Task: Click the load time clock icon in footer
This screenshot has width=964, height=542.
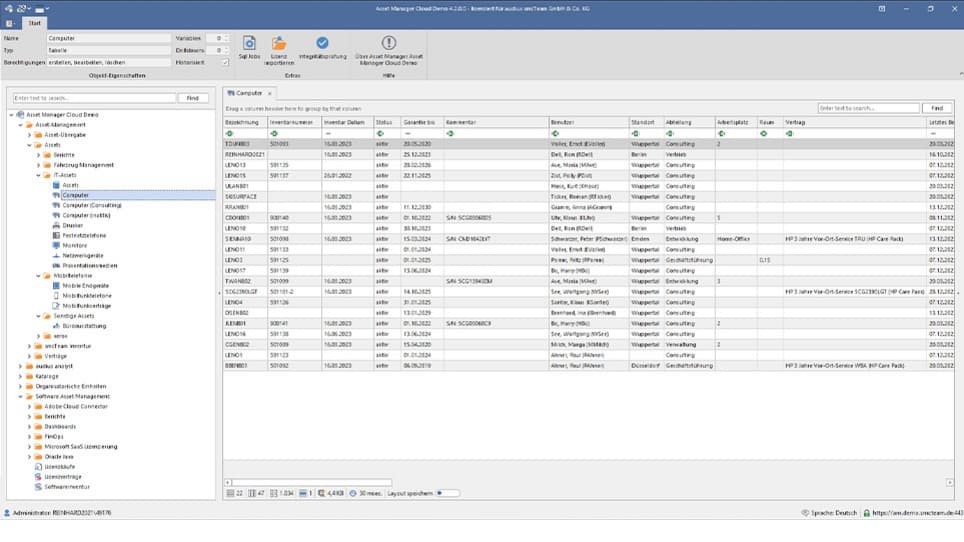Action: [x=353, y=493]
